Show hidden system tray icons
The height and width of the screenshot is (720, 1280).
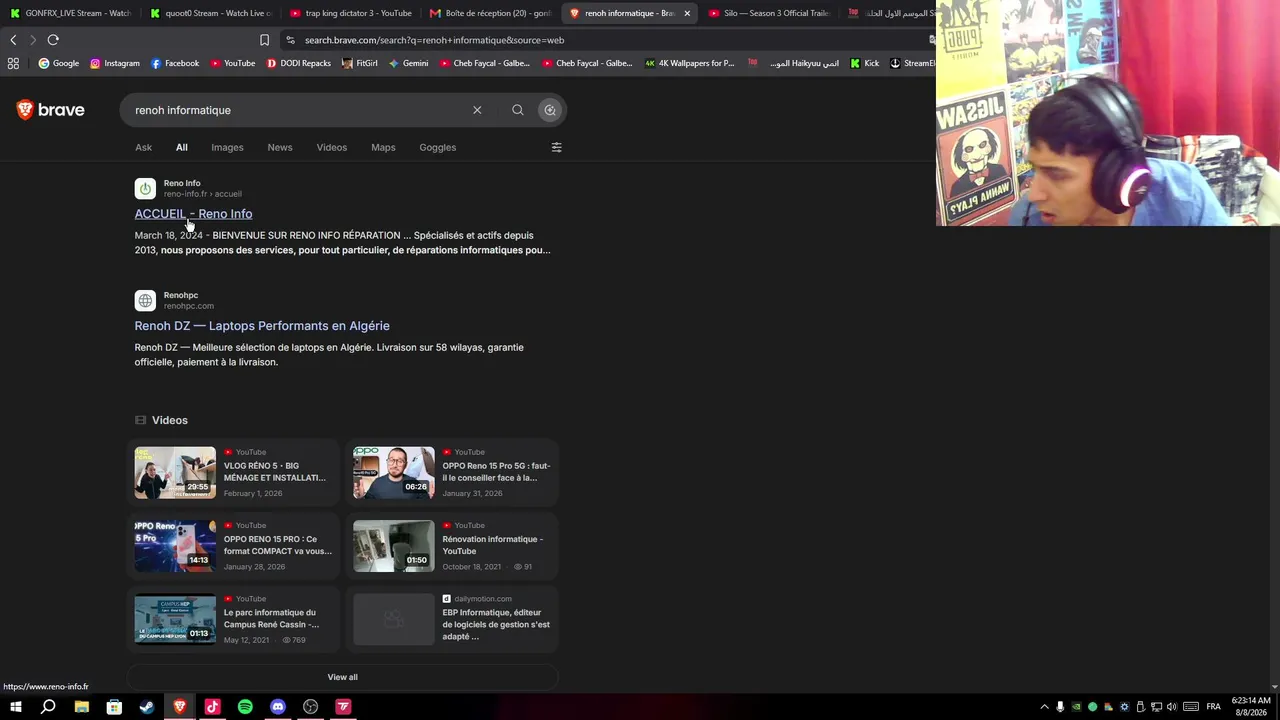coord(1044,707)
